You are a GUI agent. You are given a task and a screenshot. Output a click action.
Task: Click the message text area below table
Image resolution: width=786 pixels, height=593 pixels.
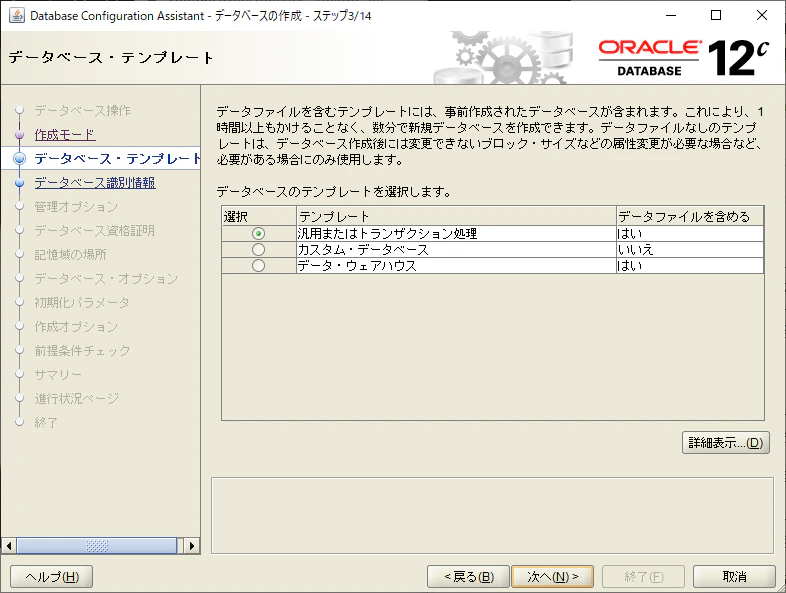pyautogui.click(x=492, y=516)
